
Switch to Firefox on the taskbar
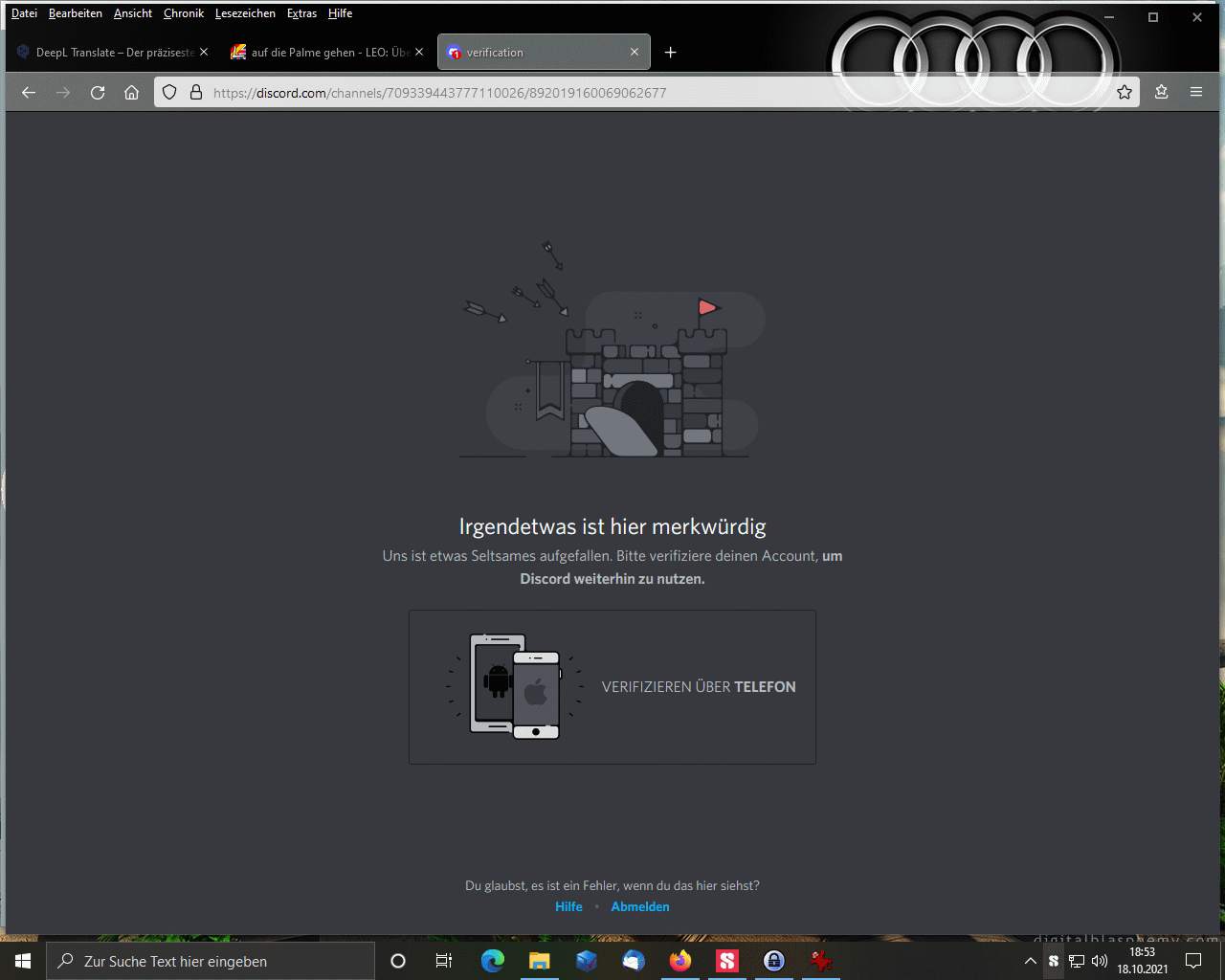(x=680, y=961)
